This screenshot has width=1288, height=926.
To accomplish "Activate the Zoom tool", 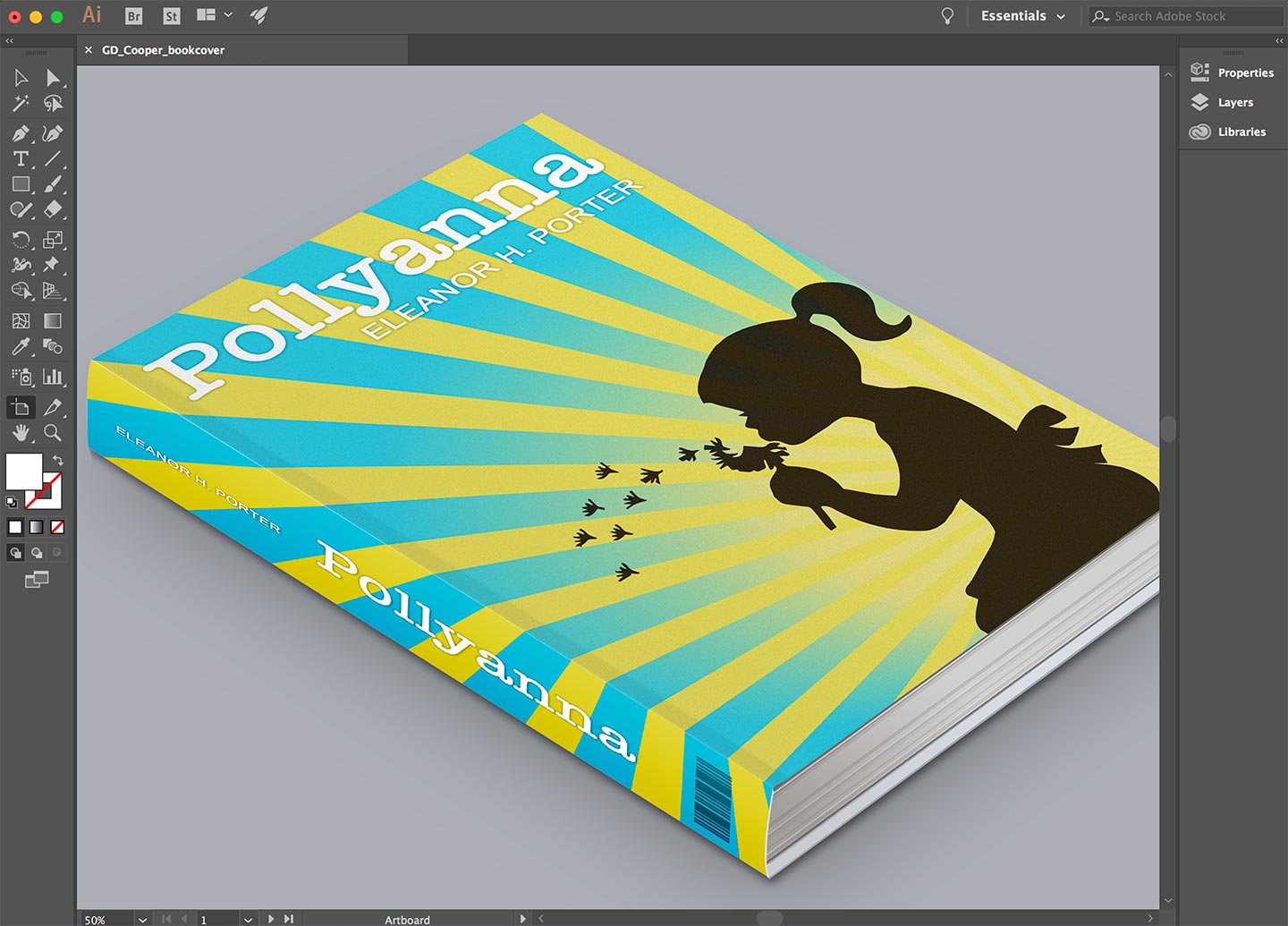I will pos(54,433).
